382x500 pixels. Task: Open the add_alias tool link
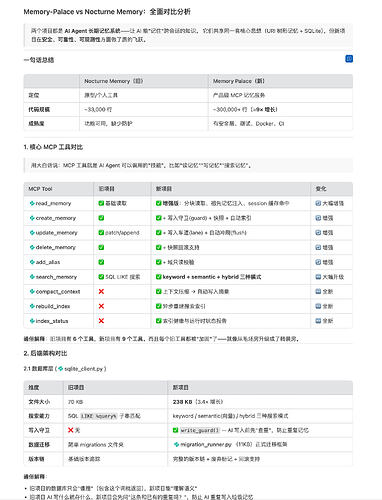45,262
